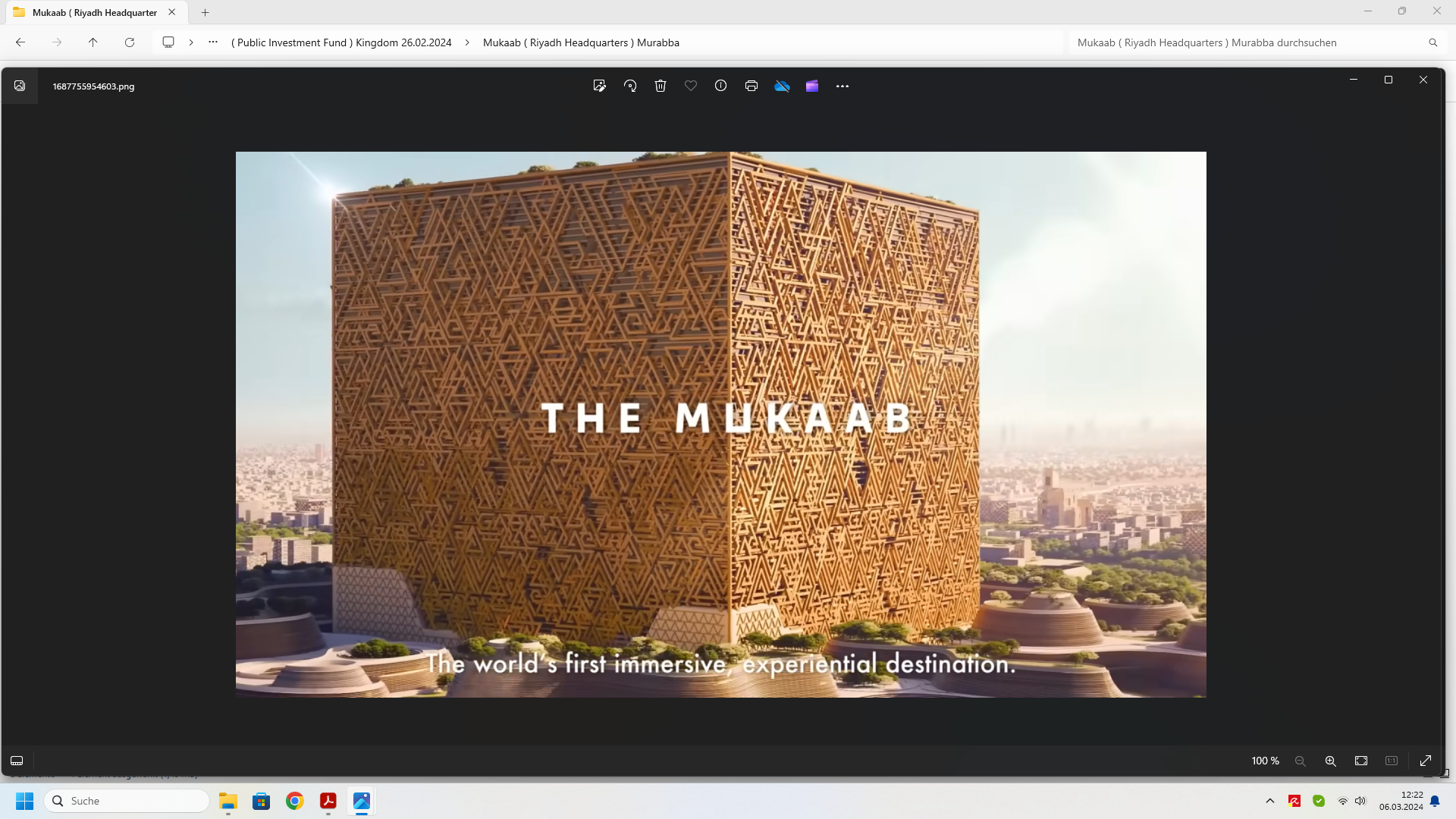Maximize the Photos viewer window
The width and height of the screenshot is (1456, 819).
tap(1389, 80)
